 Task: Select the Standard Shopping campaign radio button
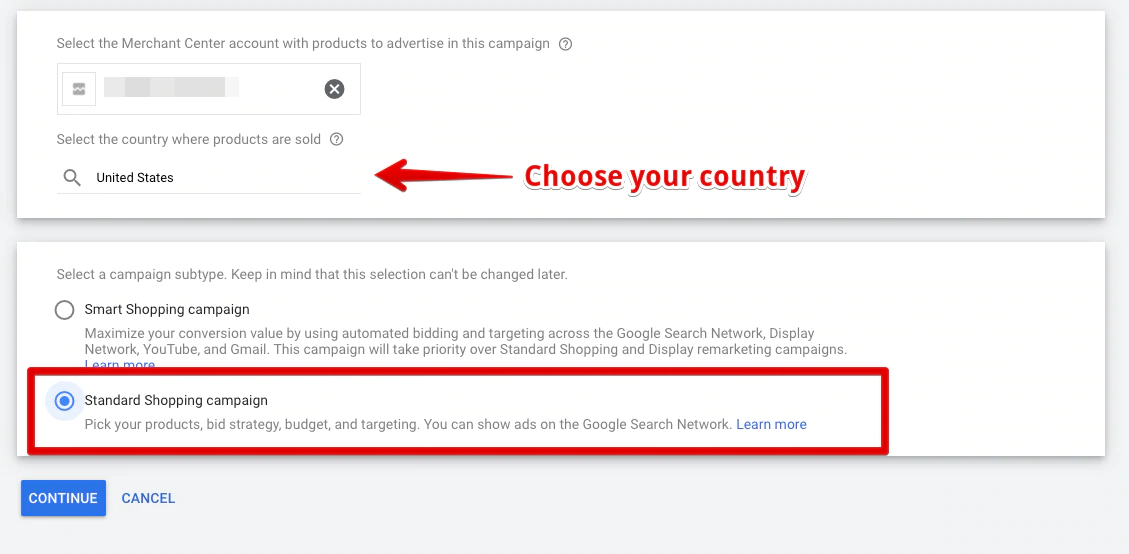tap(65, 401)
